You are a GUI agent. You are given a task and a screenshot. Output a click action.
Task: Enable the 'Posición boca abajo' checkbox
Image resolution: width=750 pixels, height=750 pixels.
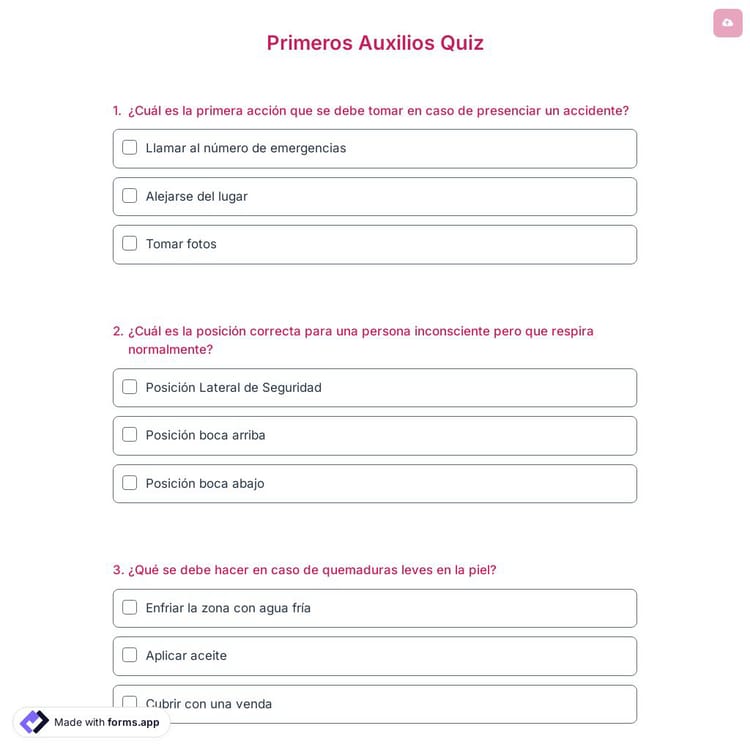pyautogui.click(x=130, y=483)
